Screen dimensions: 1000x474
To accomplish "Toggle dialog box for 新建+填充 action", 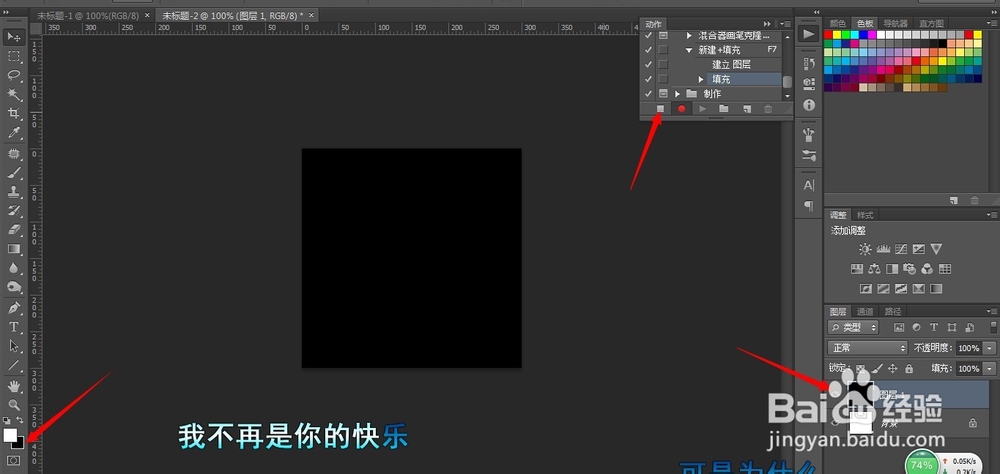I will click(663, 49).
